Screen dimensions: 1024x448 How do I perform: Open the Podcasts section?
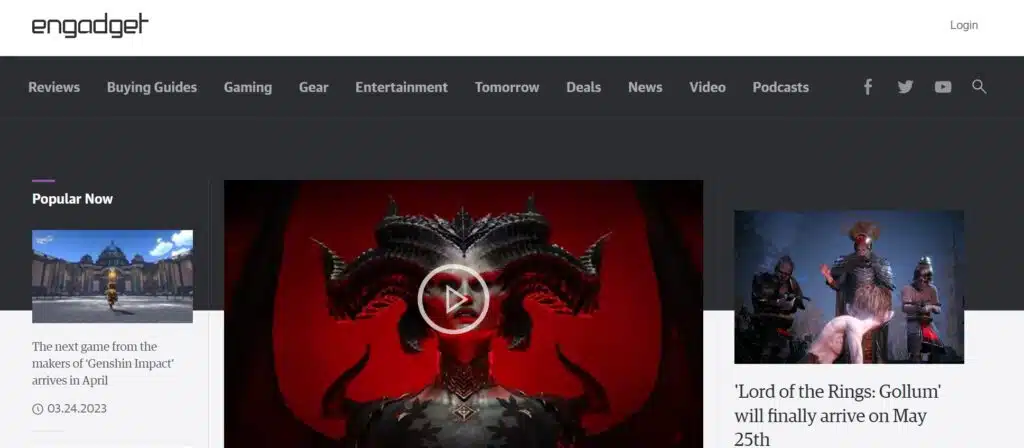[780, 87]
